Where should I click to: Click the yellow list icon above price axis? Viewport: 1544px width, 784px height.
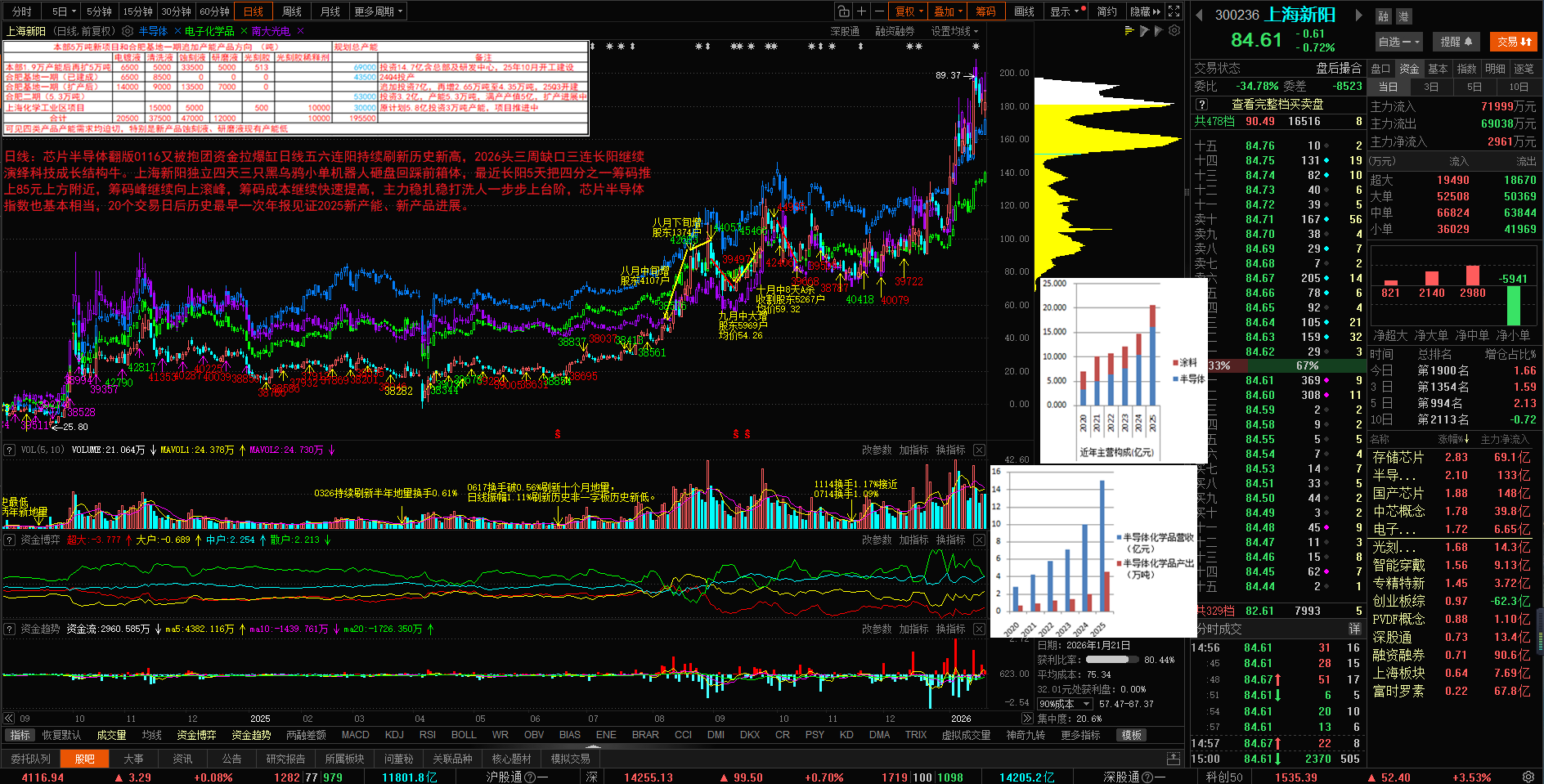click(x=1129, y=31)
